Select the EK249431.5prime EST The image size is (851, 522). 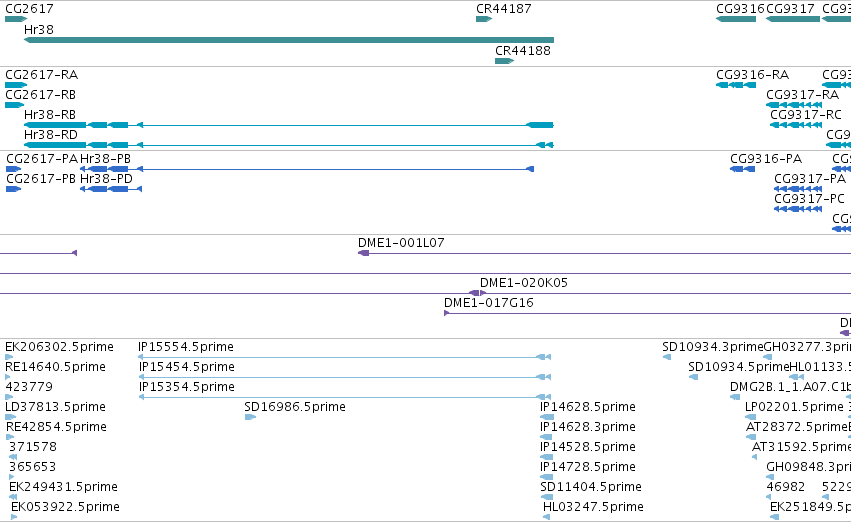pyautogui.click(x=13, y=497)
